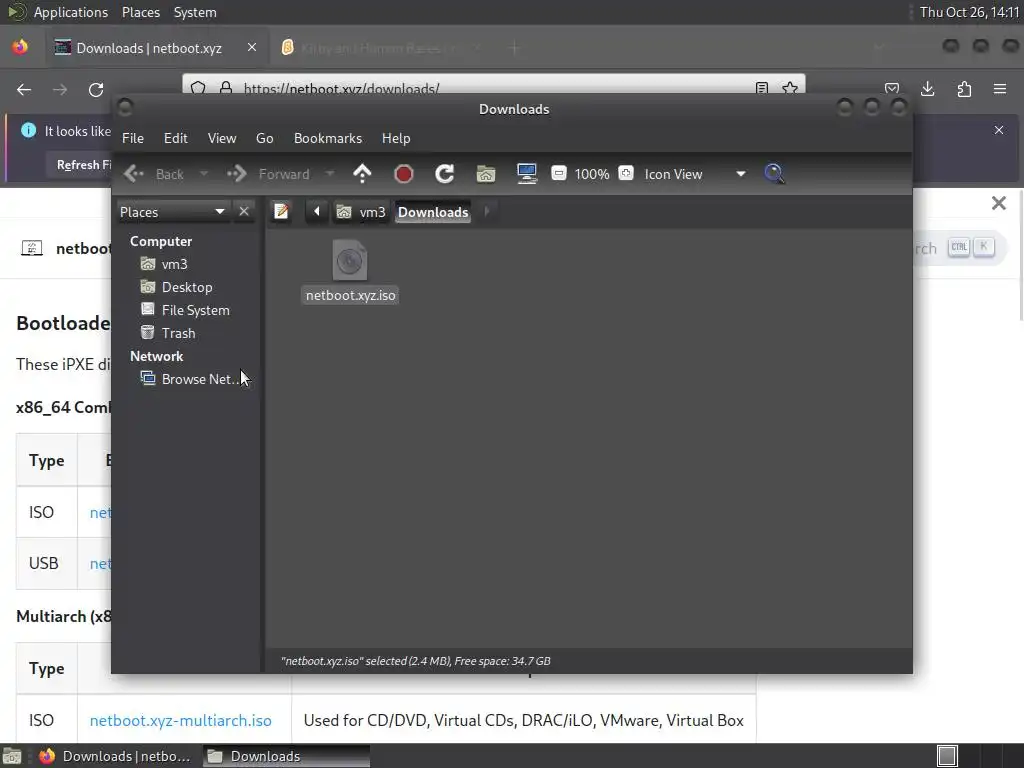Image resolution: width=1024 pixels, height=768 pixels.
Task: Click the clock in the top panel
Action: tap(969, 12)
